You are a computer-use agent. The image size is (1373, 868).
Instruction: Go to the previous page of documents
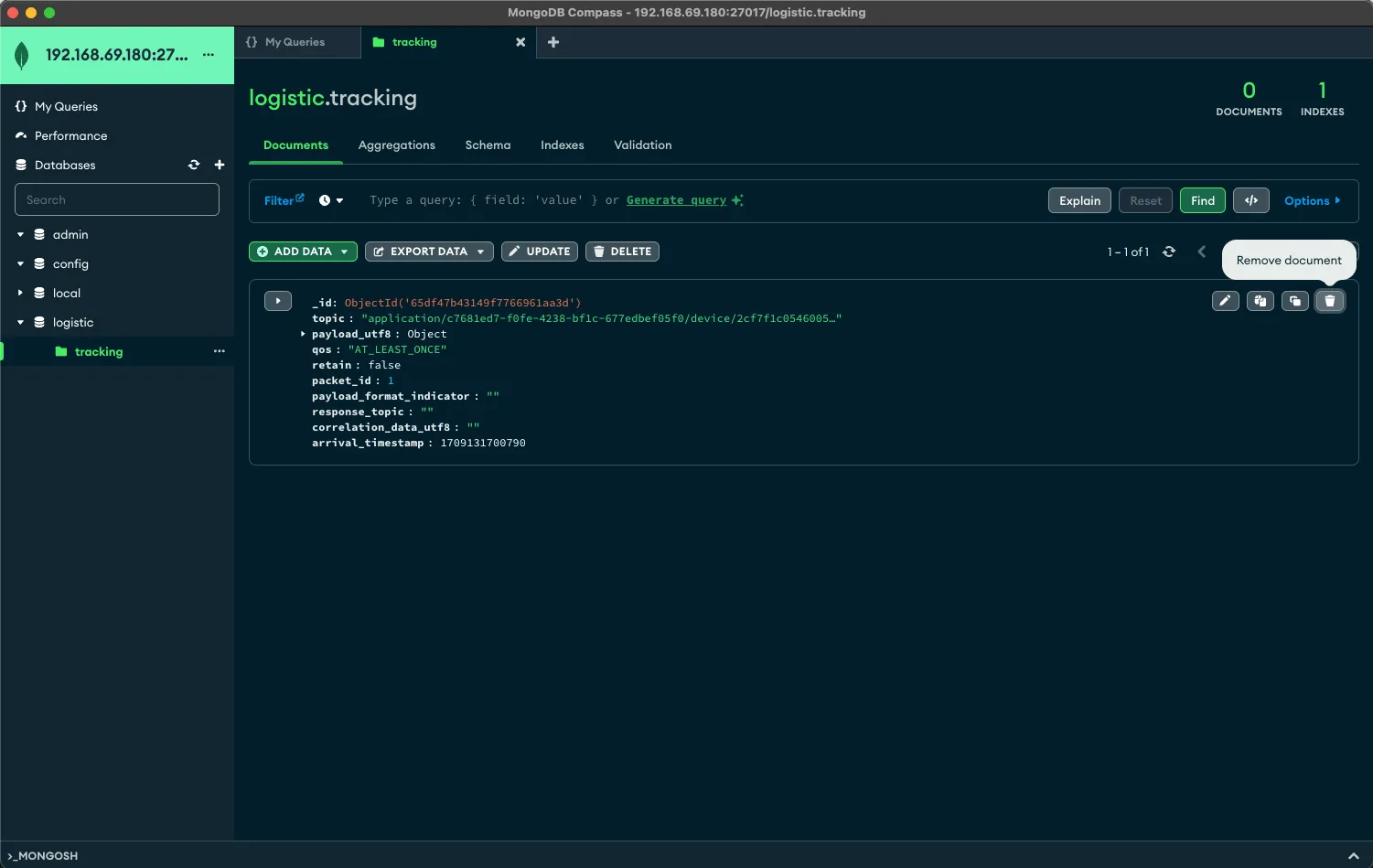[1202, 252]
